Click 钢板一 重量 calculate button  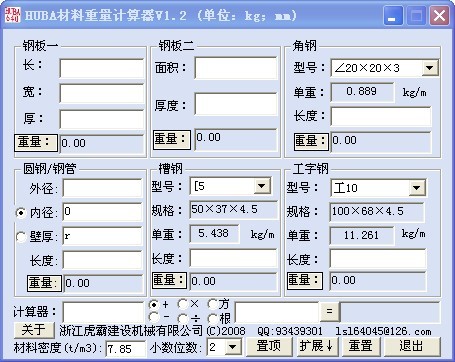point(36,143)
